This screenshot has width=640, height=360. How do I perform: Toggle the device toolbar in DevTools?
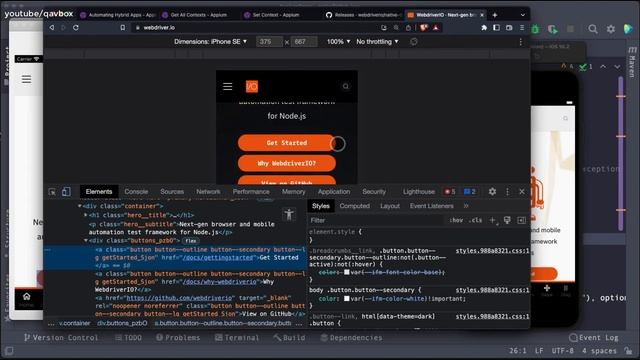(x=66, y=192)
